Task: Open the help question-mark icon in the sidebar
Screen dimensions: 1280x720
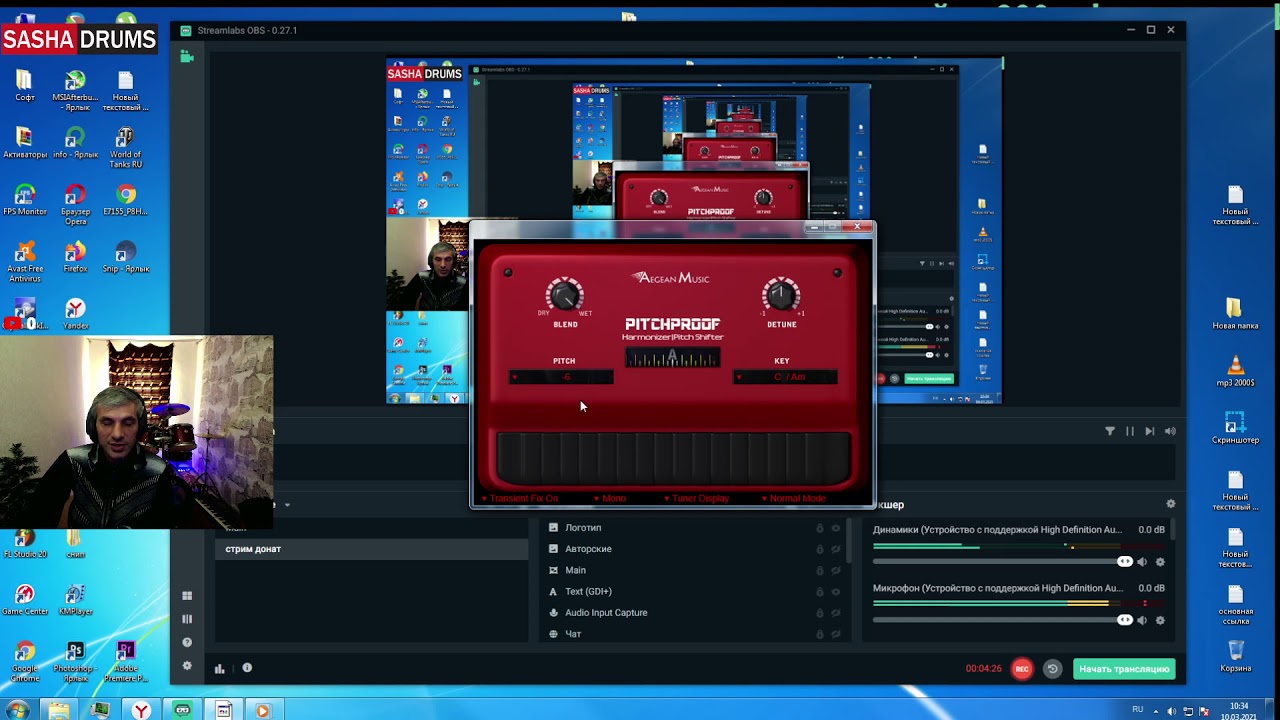Action: [x=186, y=643]
